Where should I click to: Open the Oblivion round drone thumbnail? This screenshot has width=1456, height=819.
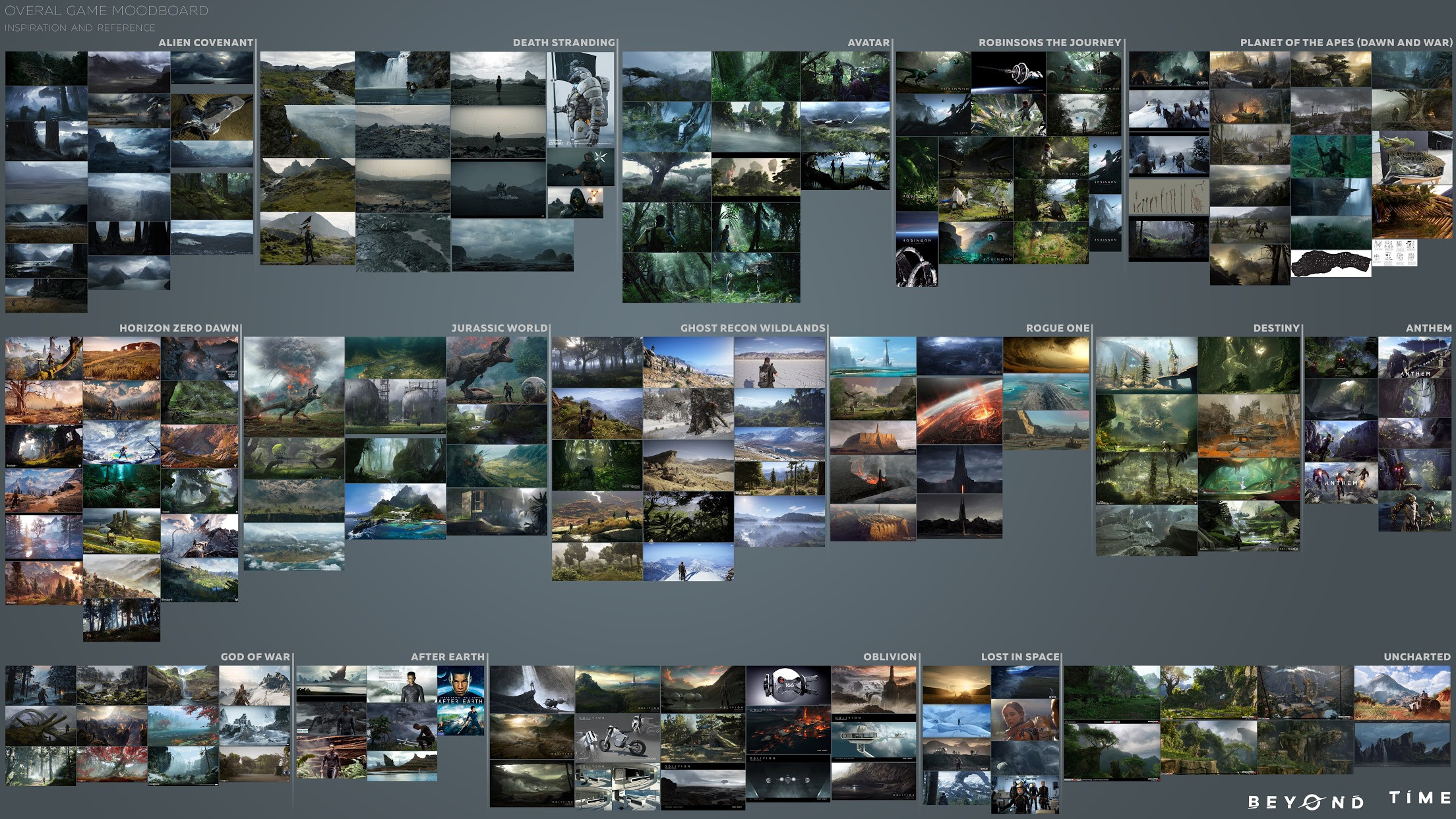tap(788, 685)
